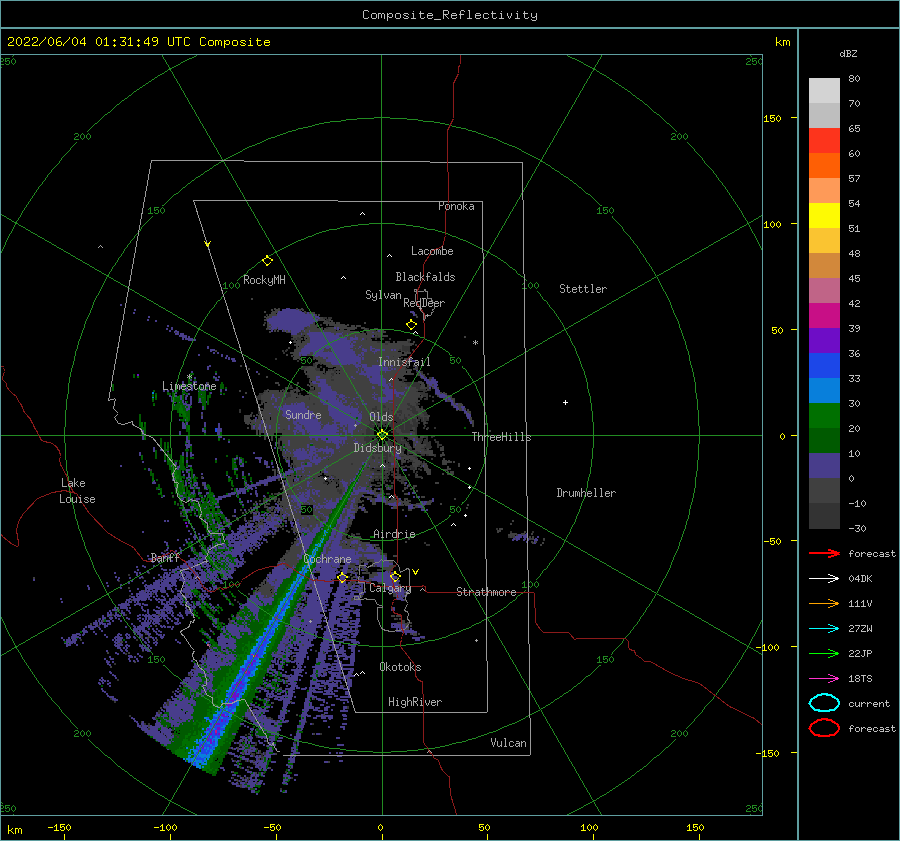Click the Blackfalds city label
The image size is (900, 841).
click(425, 277)
